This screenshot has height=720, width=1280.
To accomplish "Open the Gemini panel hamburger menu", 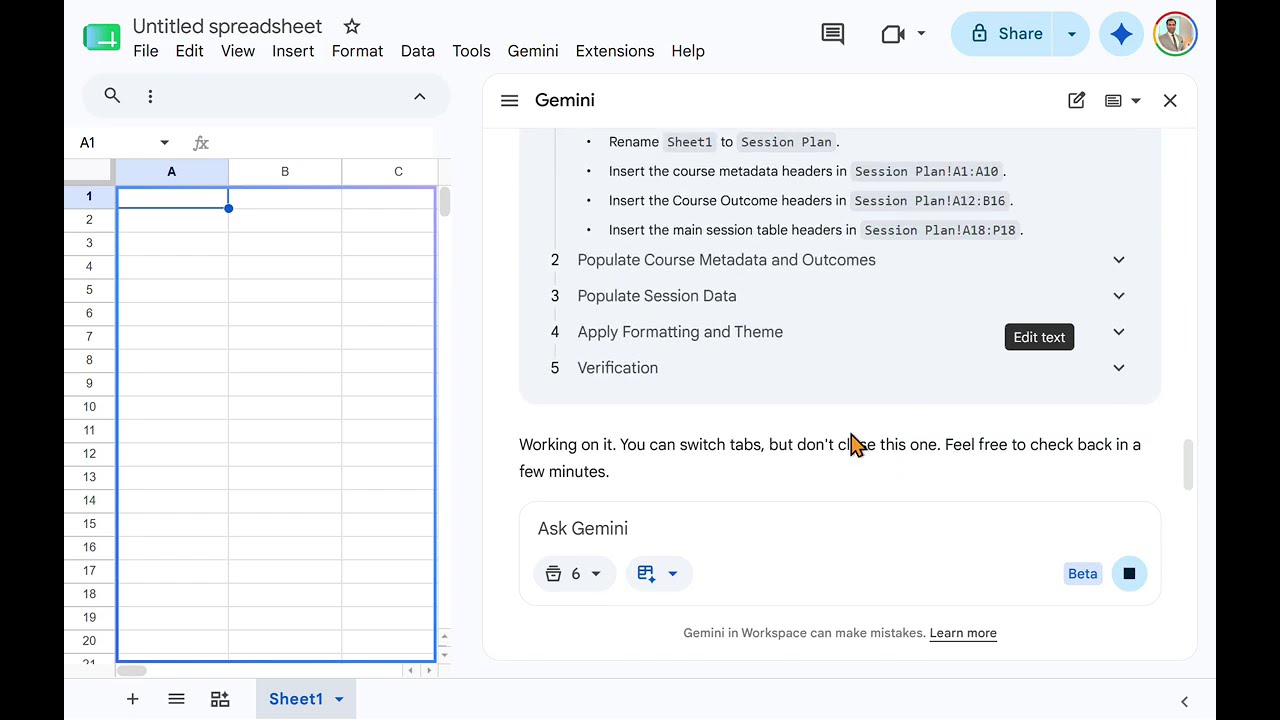I will pos(509,100).
